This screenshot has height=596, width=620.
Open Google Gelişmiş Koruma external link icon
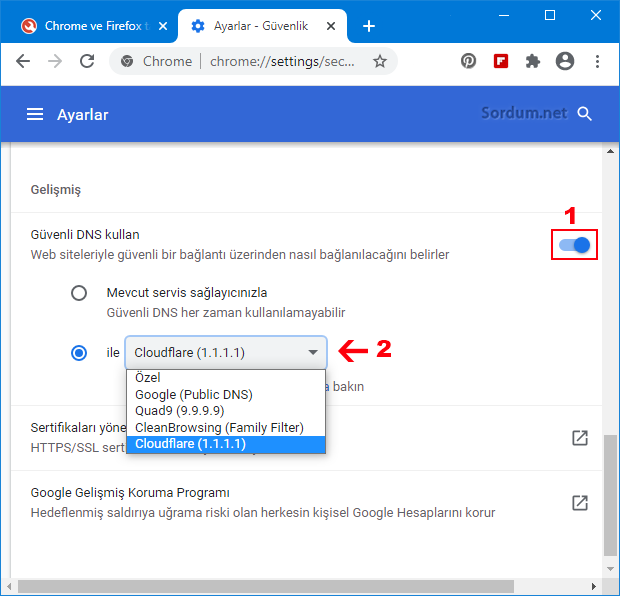[580, 503]
